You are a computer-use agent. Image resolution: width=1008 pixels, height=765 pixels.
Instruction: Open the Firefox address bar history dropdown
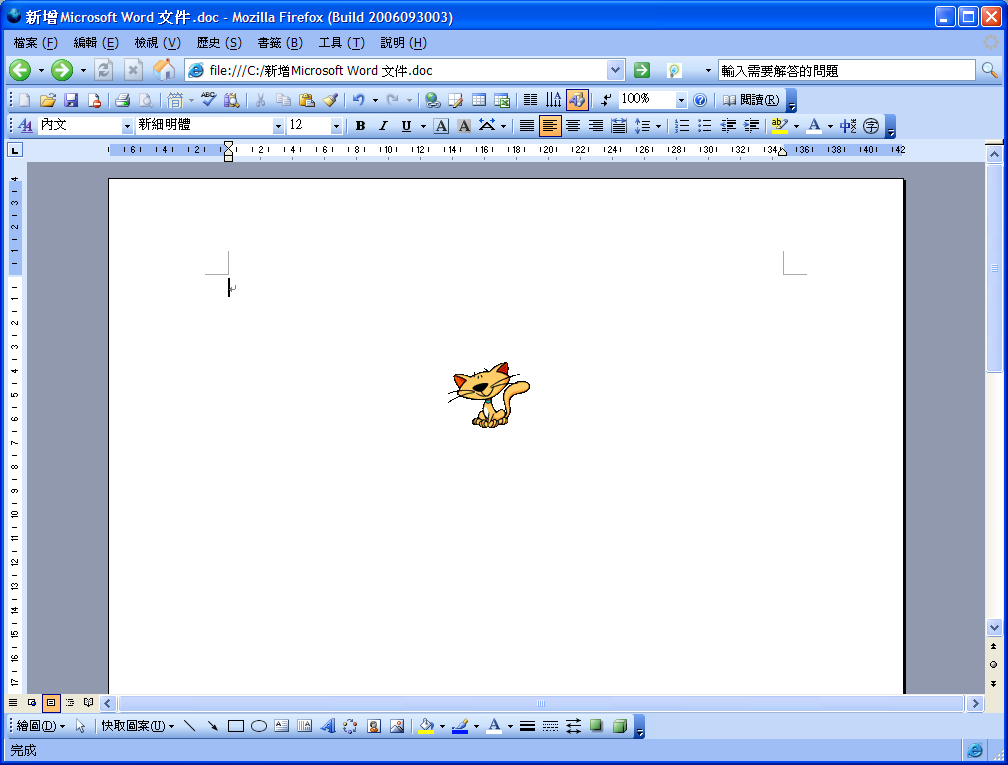(x=615, y=71)
